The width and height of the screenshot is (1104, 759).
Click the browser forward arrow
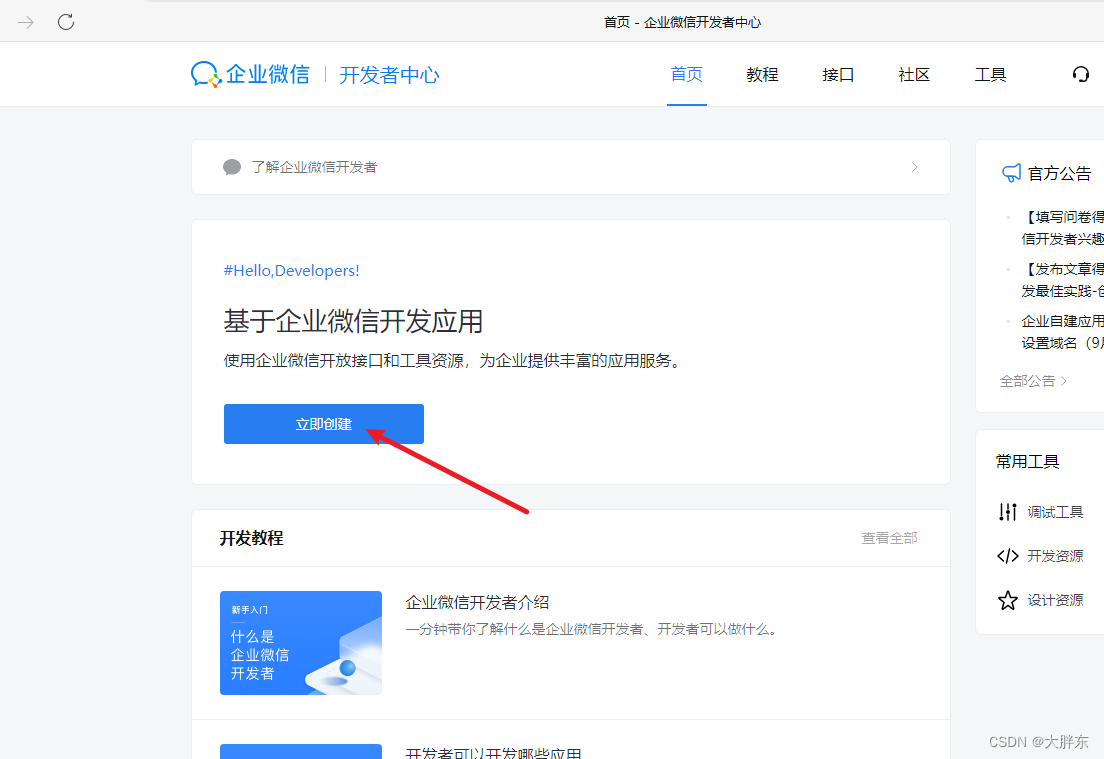26,23
